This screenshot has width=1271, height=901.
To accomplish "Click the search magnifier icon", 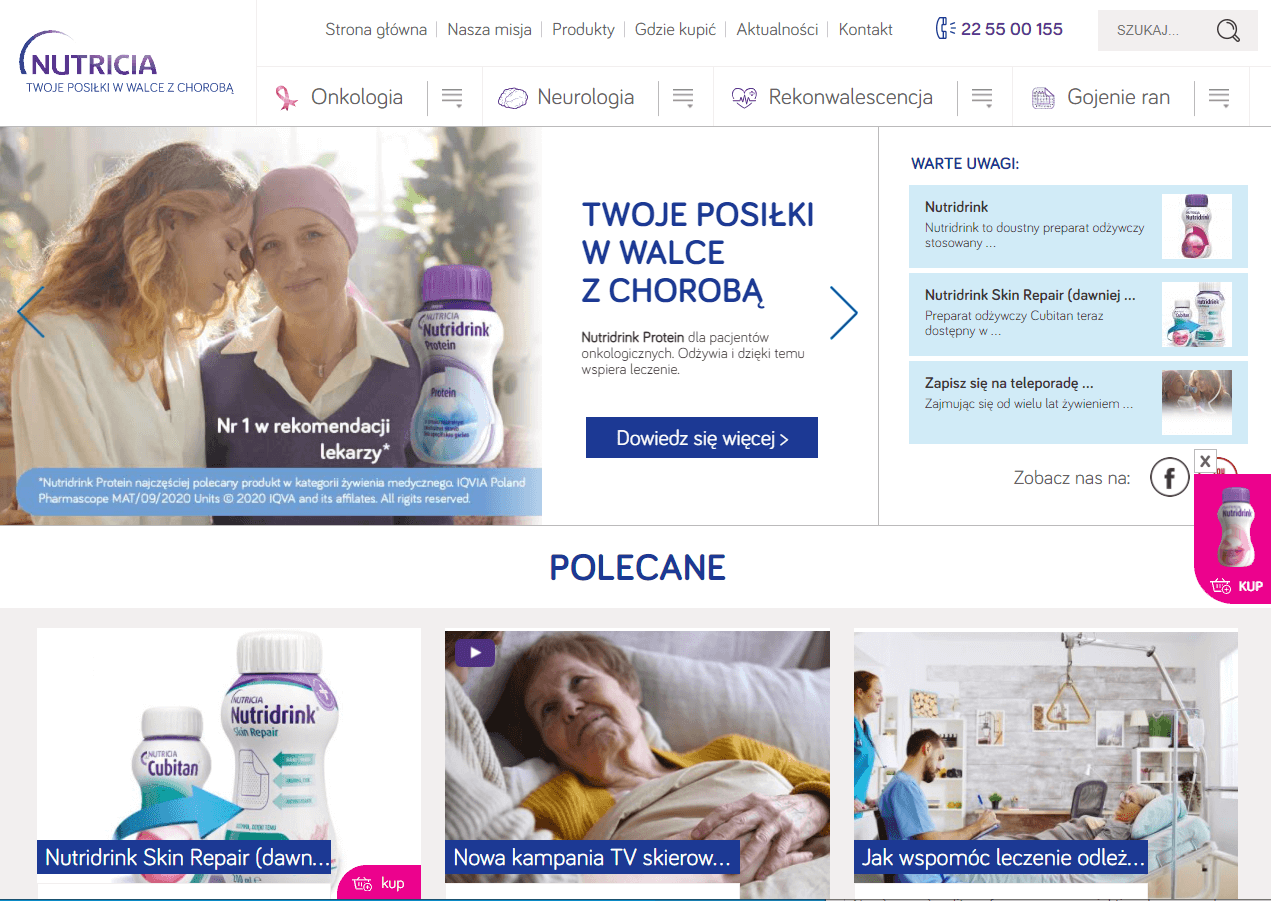I will [1228, 31].
